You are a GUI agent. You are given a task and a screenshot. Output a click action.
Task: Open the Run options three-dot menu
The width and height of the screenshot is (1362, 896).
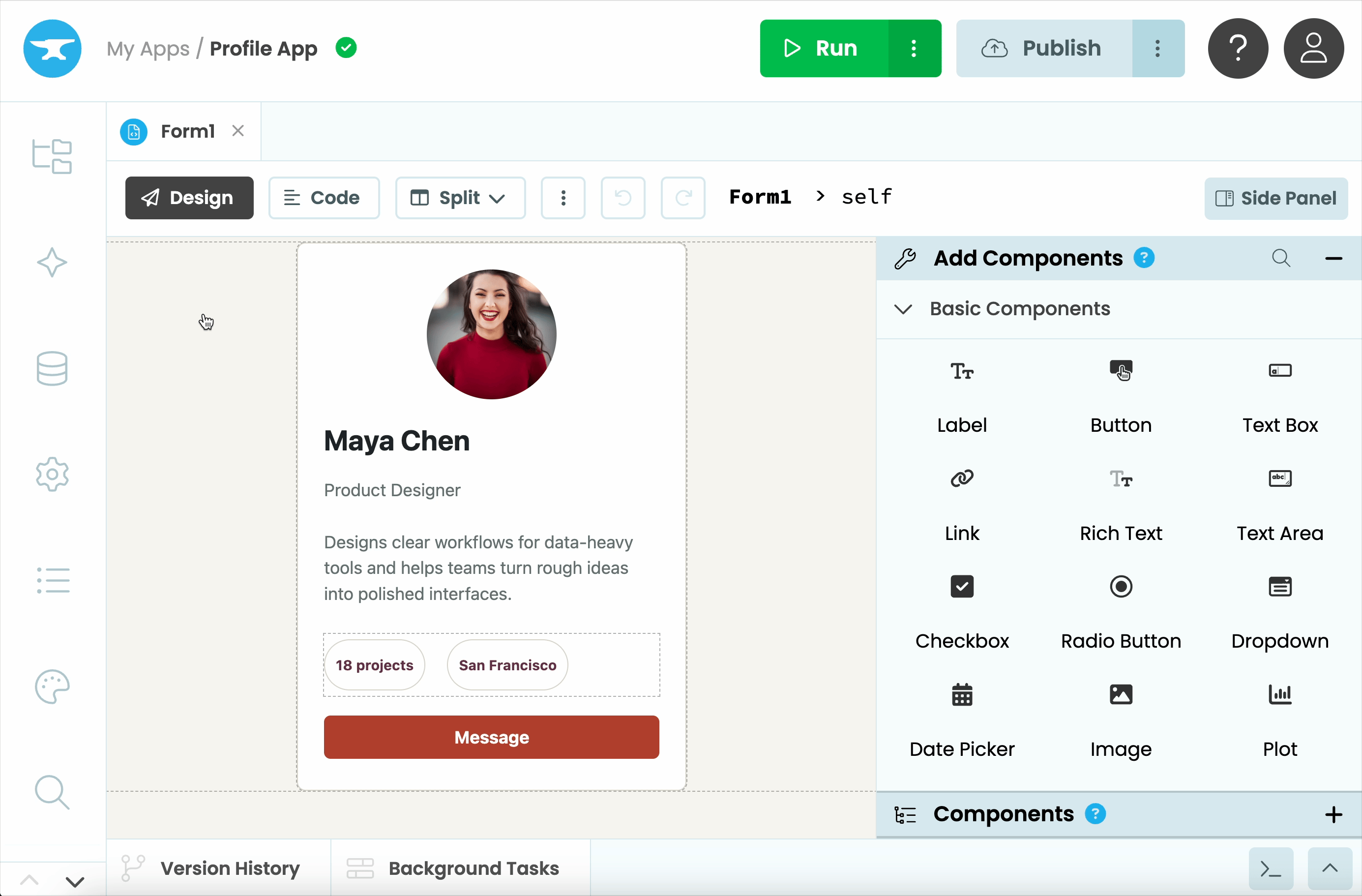tap(914, 49)
